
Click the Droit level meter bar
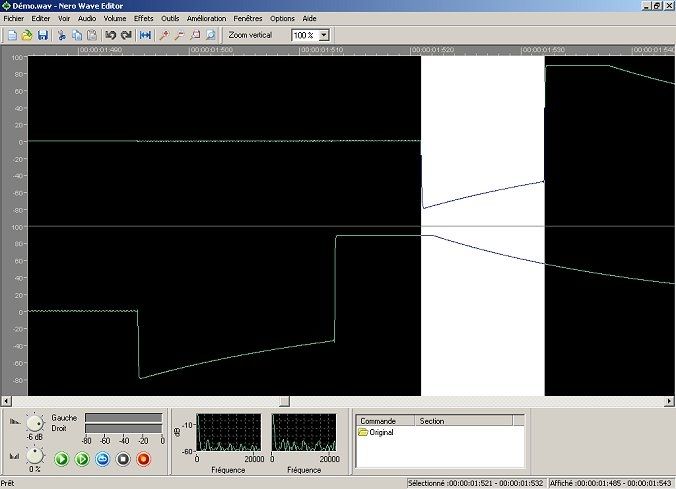[x=124, y=428]
